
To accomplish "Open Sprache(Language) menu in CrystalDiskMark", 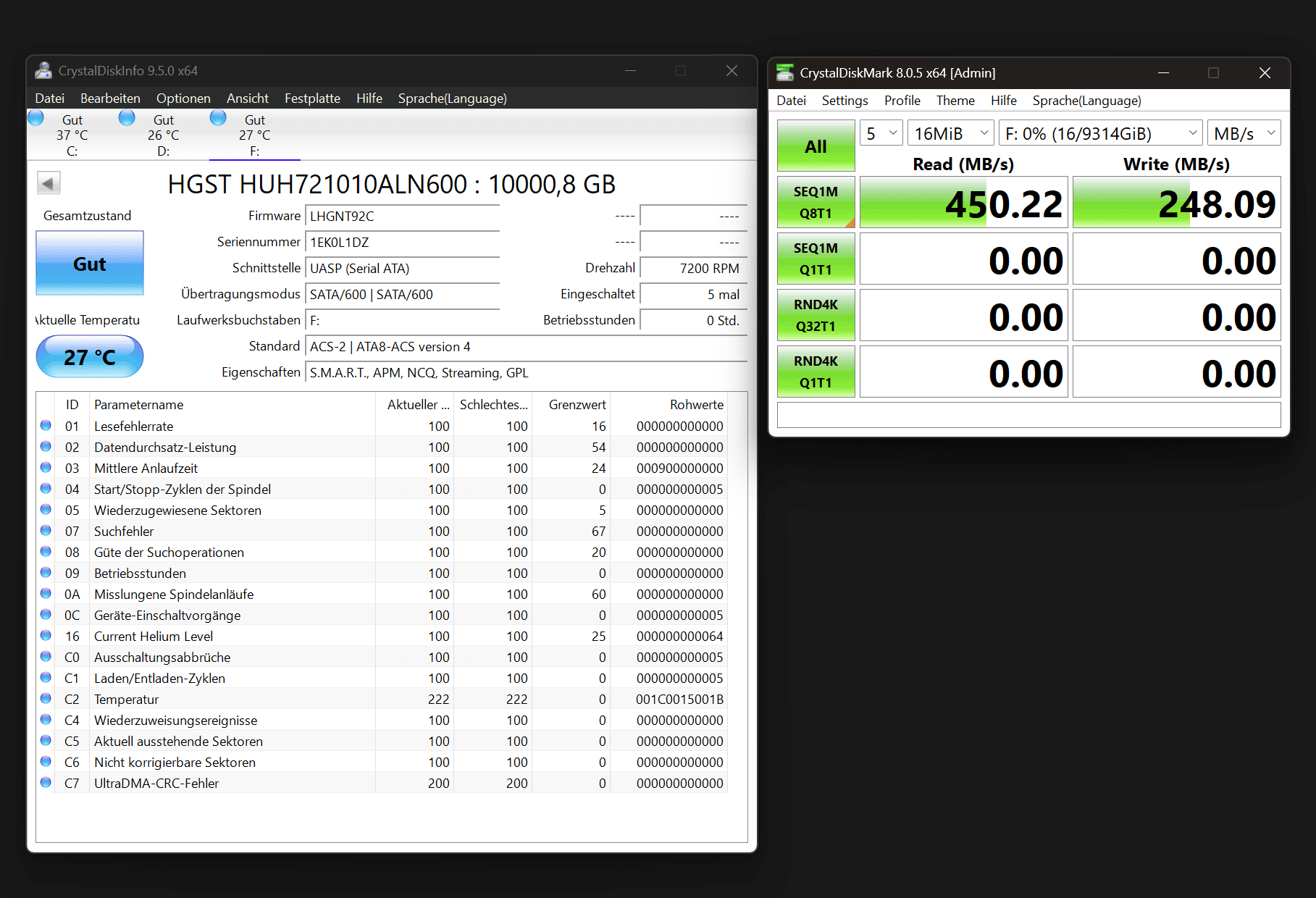I will 1086,101.
